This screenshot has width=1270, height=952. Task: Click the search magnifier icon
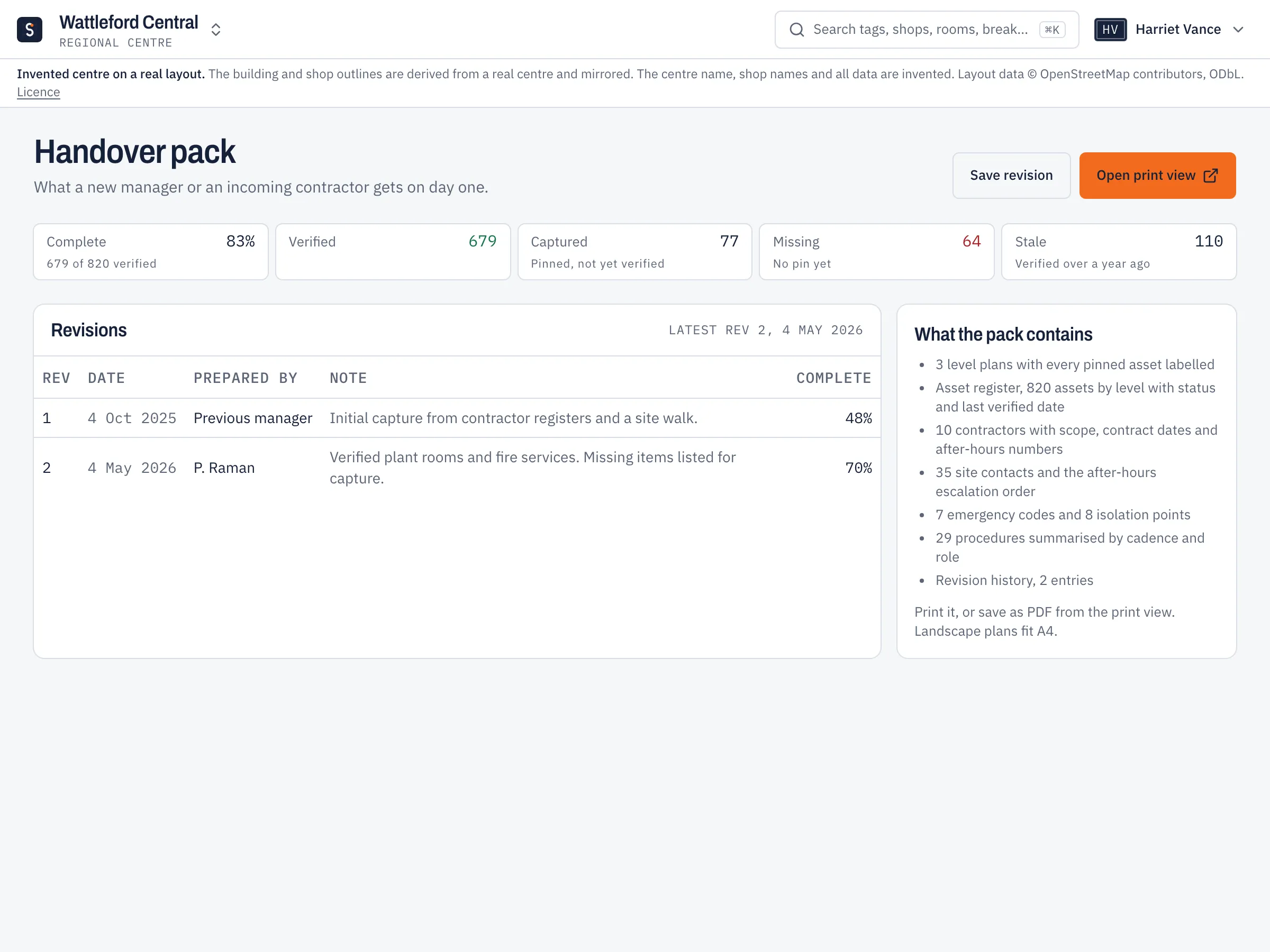(796, 29)
